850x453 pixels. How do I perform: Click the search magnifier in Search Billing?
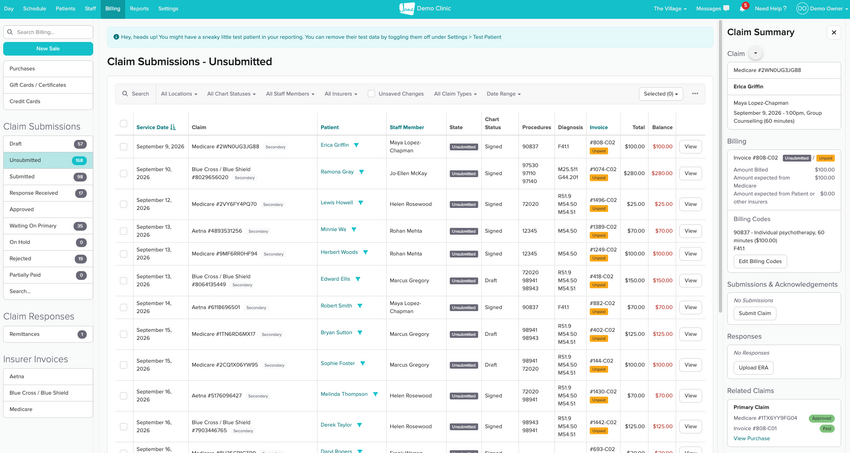[10, 32]
